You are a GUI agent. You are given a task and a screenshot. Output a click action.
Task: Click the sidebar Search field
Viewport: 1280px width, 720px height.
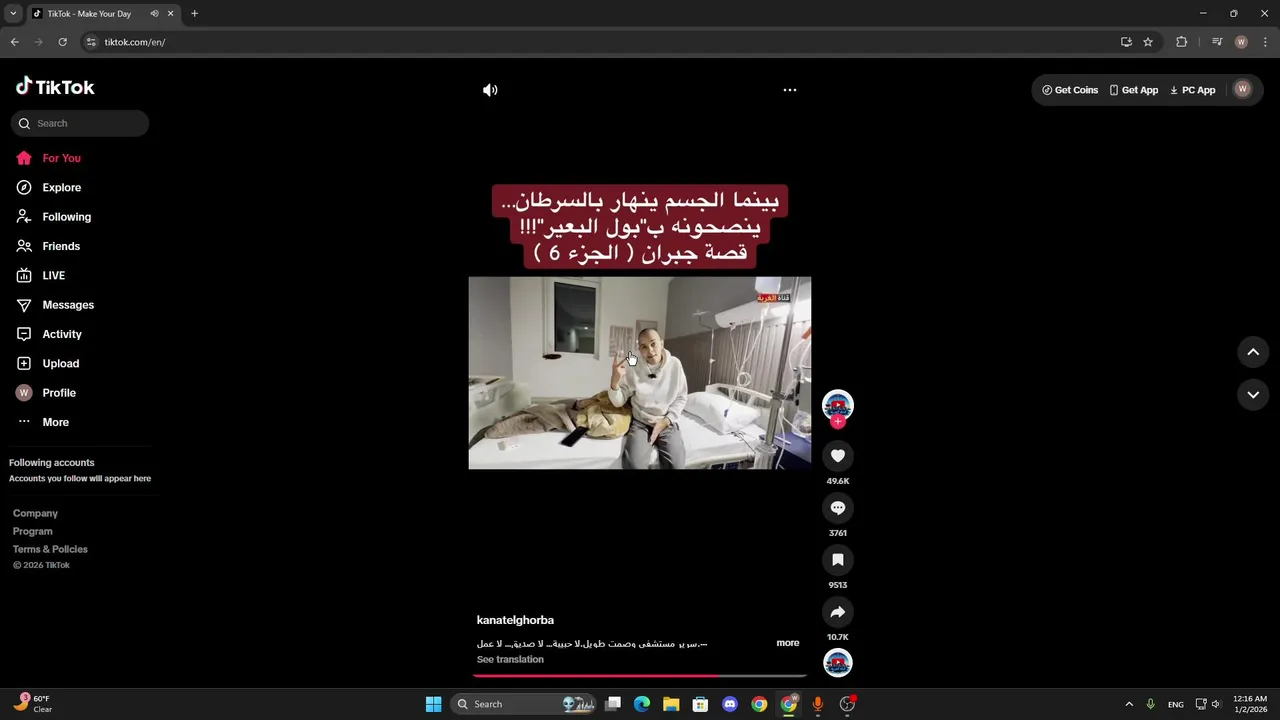tap(80, 123)
